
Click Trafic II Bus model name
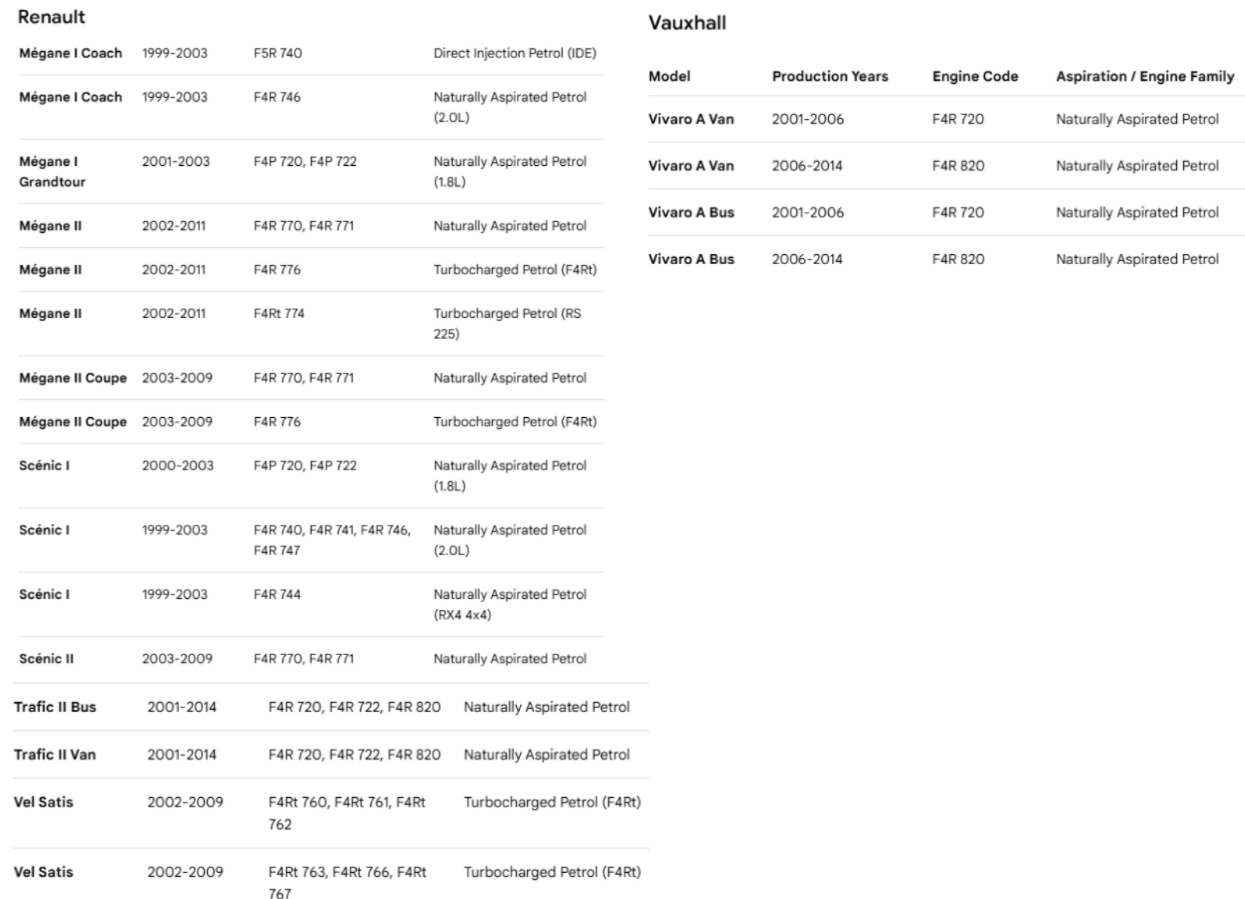click(x=55, y=707)
